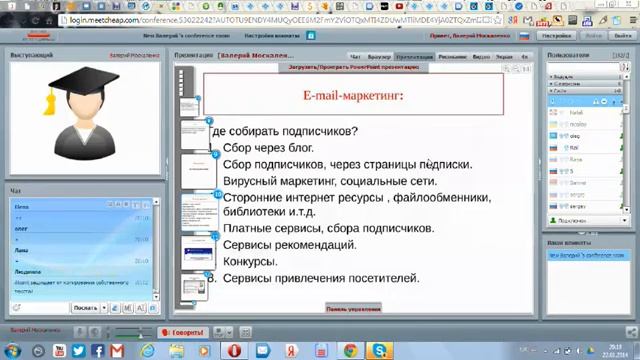Open Google Chrome from the taskbar

pos(350,351)
